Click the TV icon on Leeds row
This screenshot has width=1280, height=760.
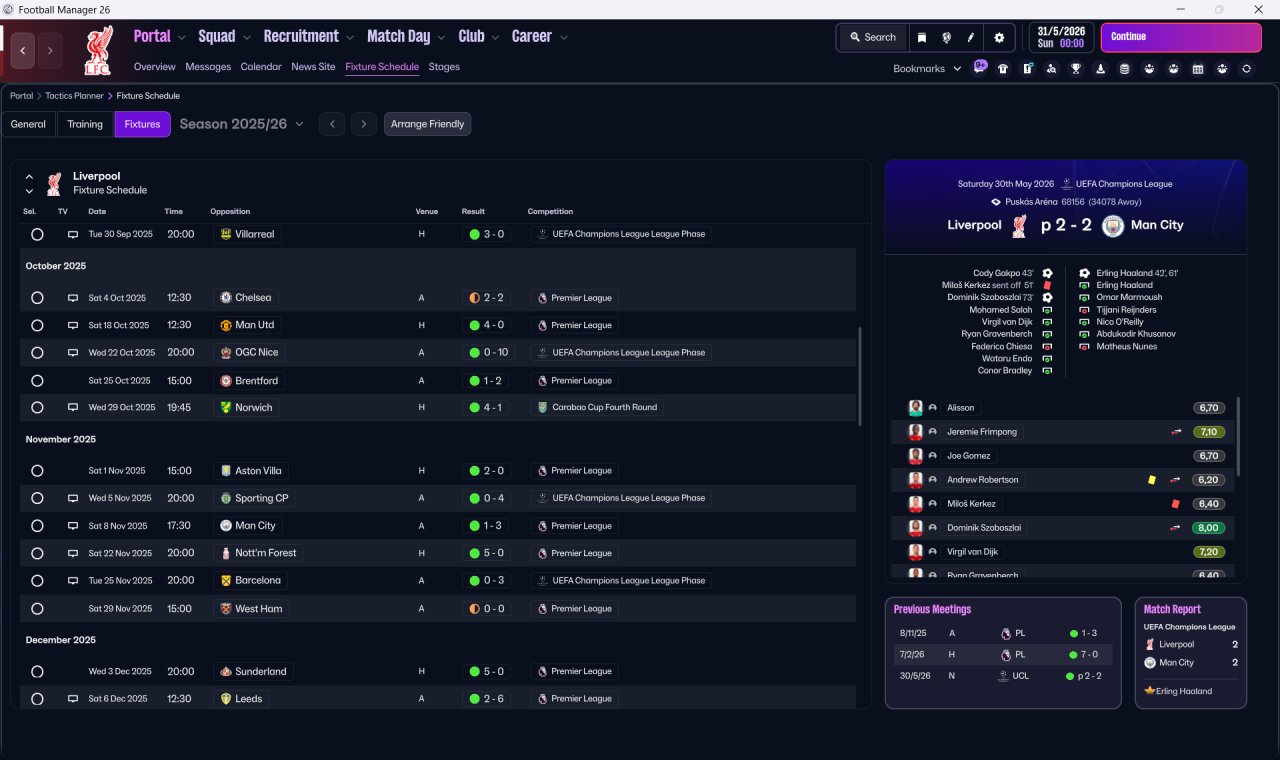pos(72,699)
